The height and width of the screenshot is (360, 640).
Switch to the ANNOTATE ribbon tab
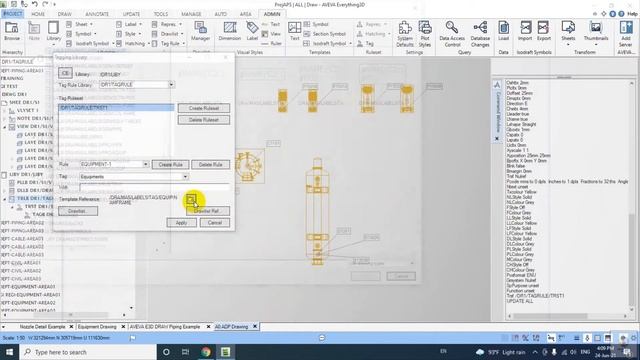click(x=97, y=14)
